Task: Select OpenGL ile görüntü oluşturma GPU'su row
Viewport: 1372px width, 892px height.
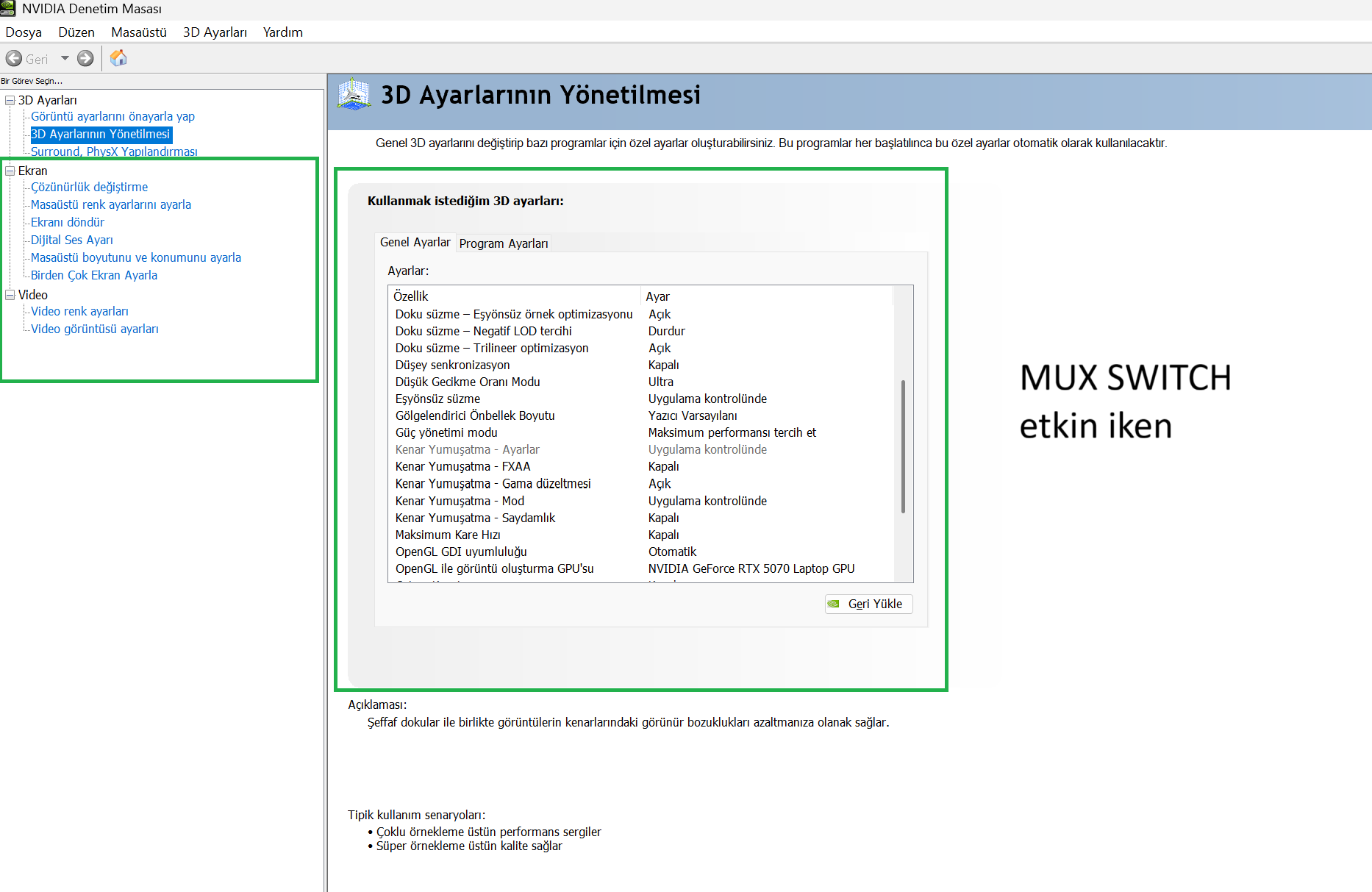Action: [x=641, y=568]
